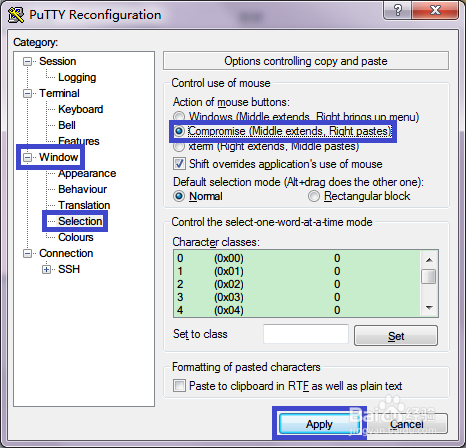Viewport: 466px width, 448px height.
Task: Click the title bar help question mark
Action: [x=397, y=10]
